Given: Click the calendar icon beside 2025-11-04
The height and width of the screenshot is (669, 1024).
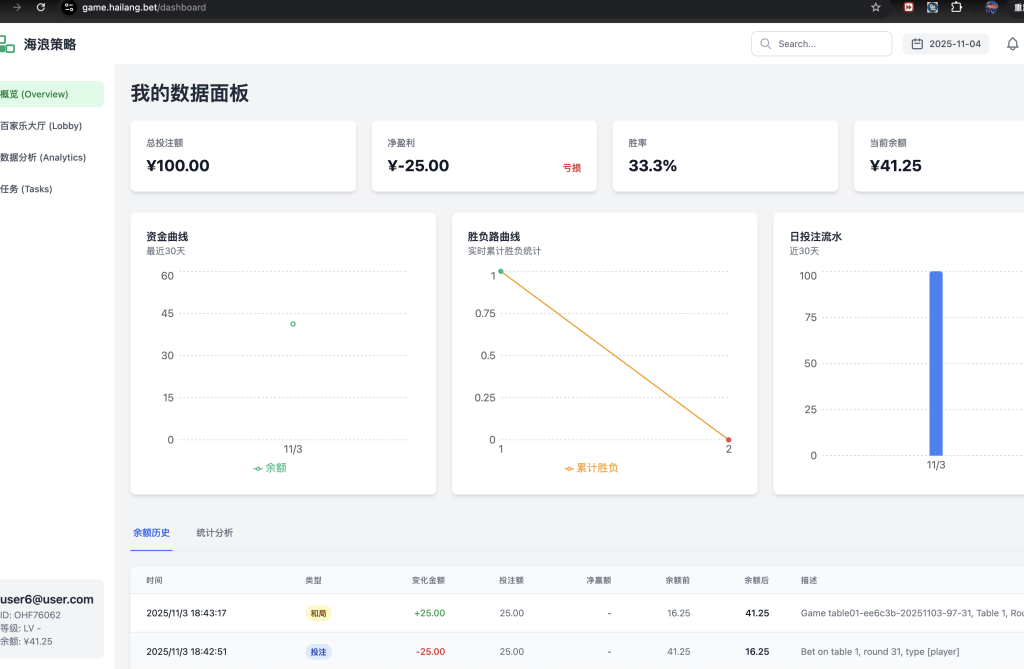Looking at the screenshot, I should (917, 44).
